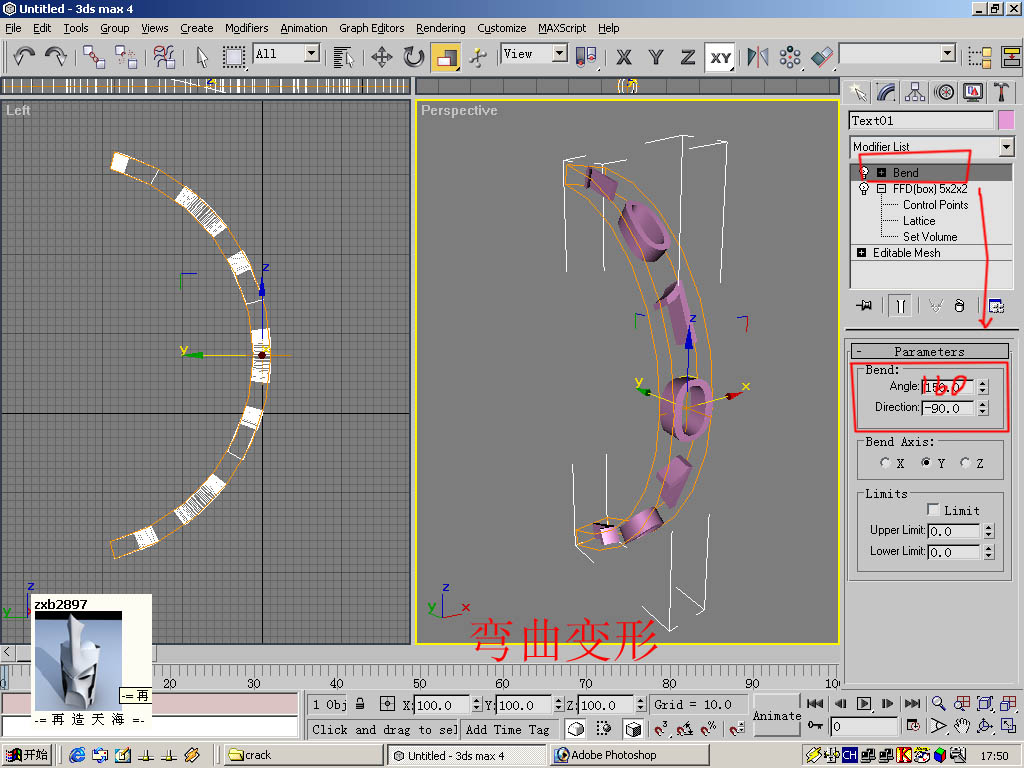Remove modifier using the trash can icon

[959, 306]
